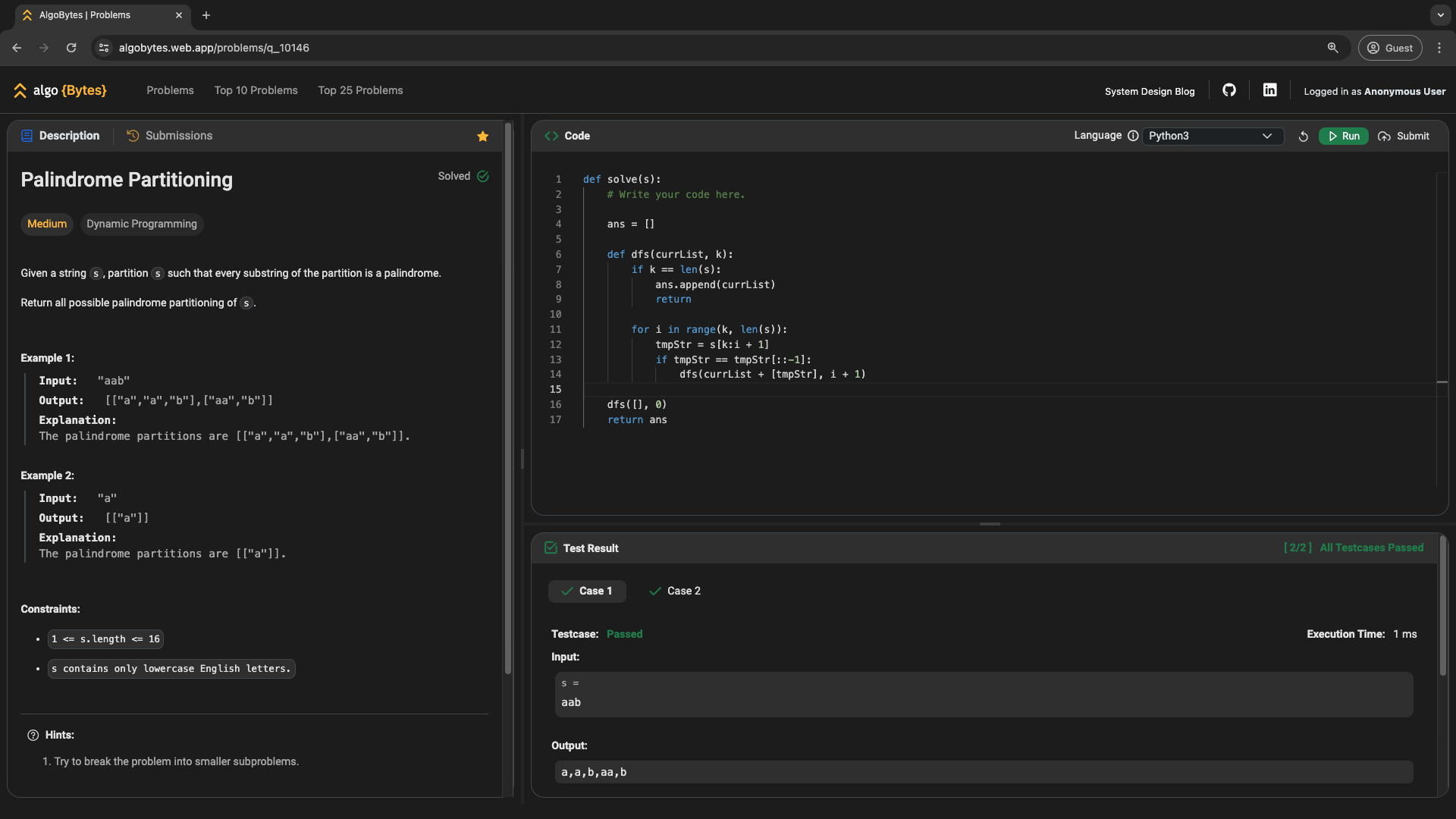The height and width of the screenshot is (819, 1456).
Task: Click the AlgoBytes logo icon
Action: pos(19,90)
